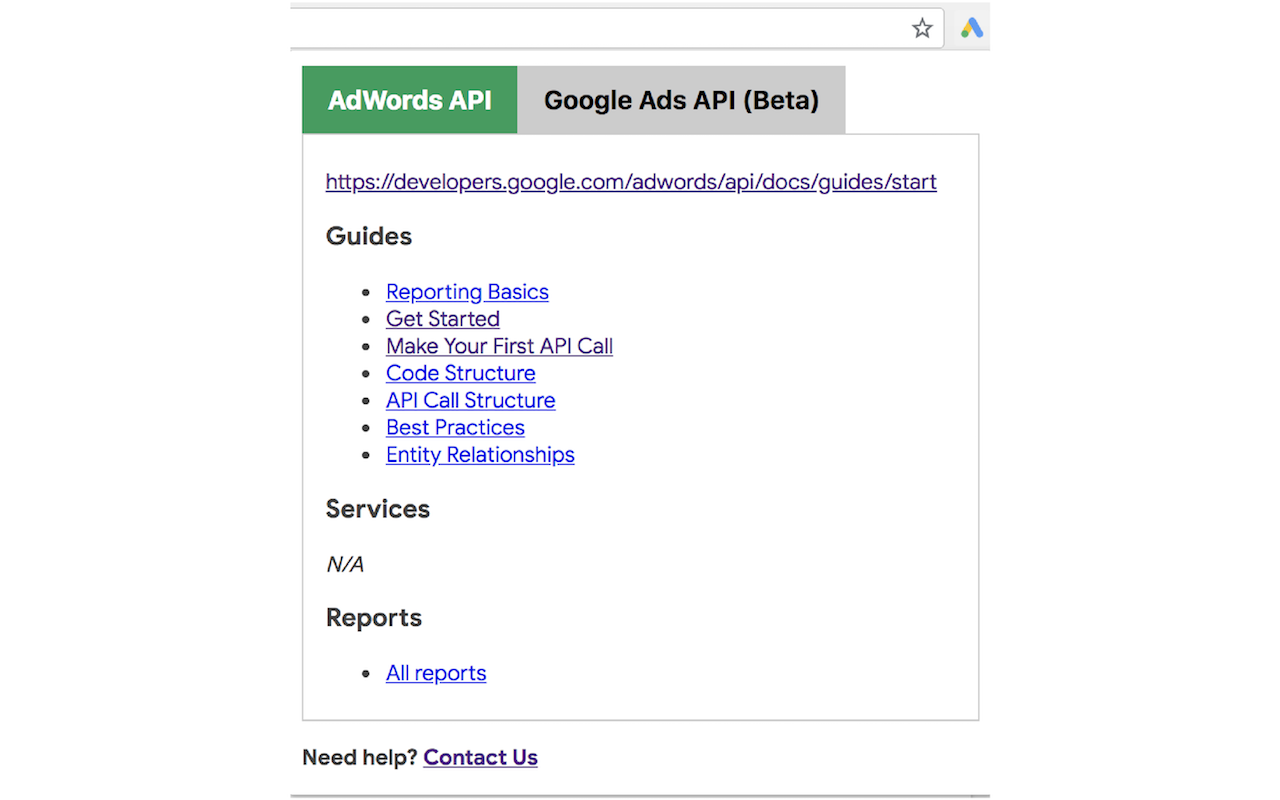Image resolution: width=1280 pixels, height=800 pixels.
Task: Open the Code Structure guide
Action: pyautogui.click(x=460, y=373)
